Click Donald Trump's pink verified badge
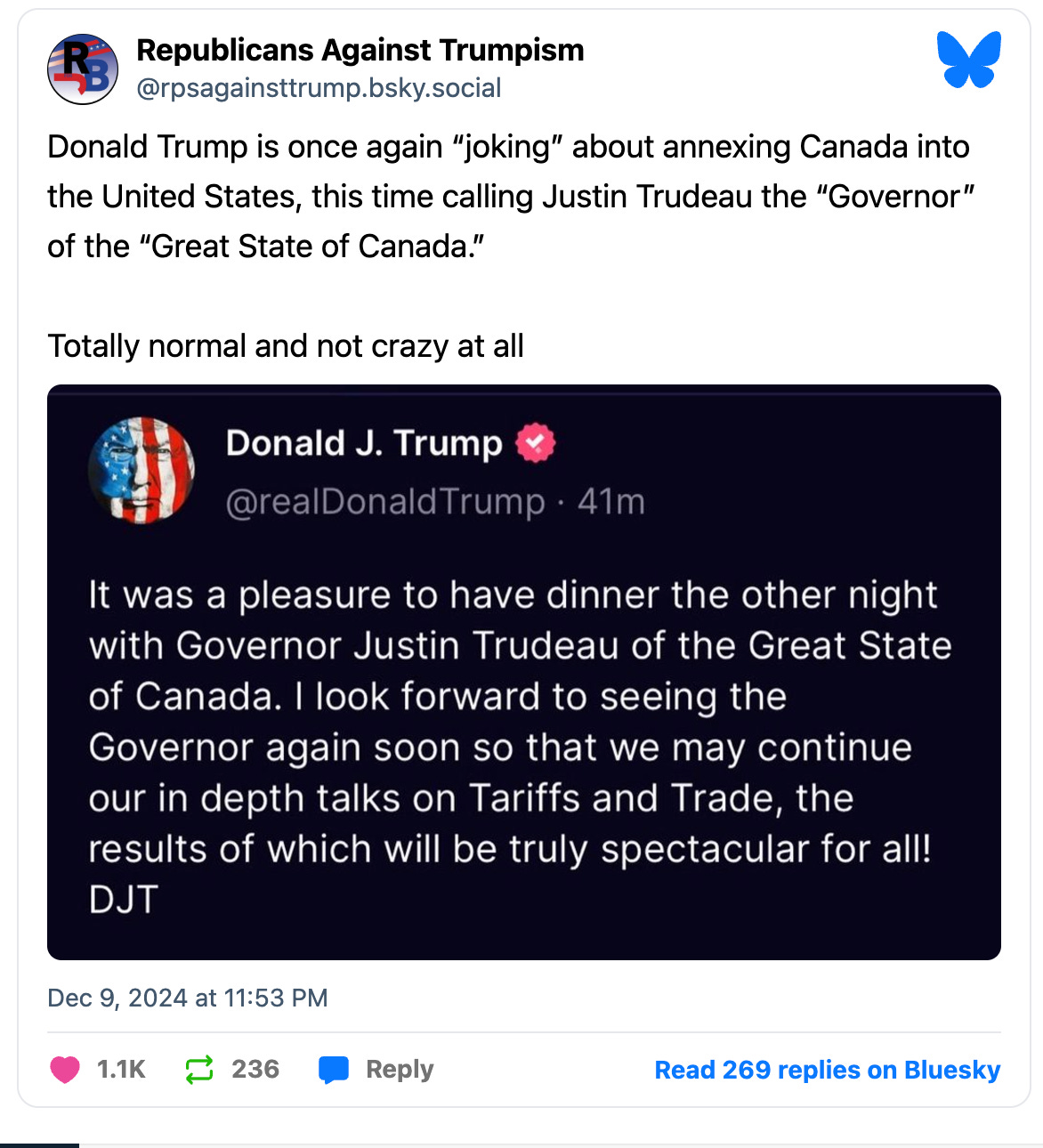1043x1148 pixels. pyautogui.click(x=535, y=442)
